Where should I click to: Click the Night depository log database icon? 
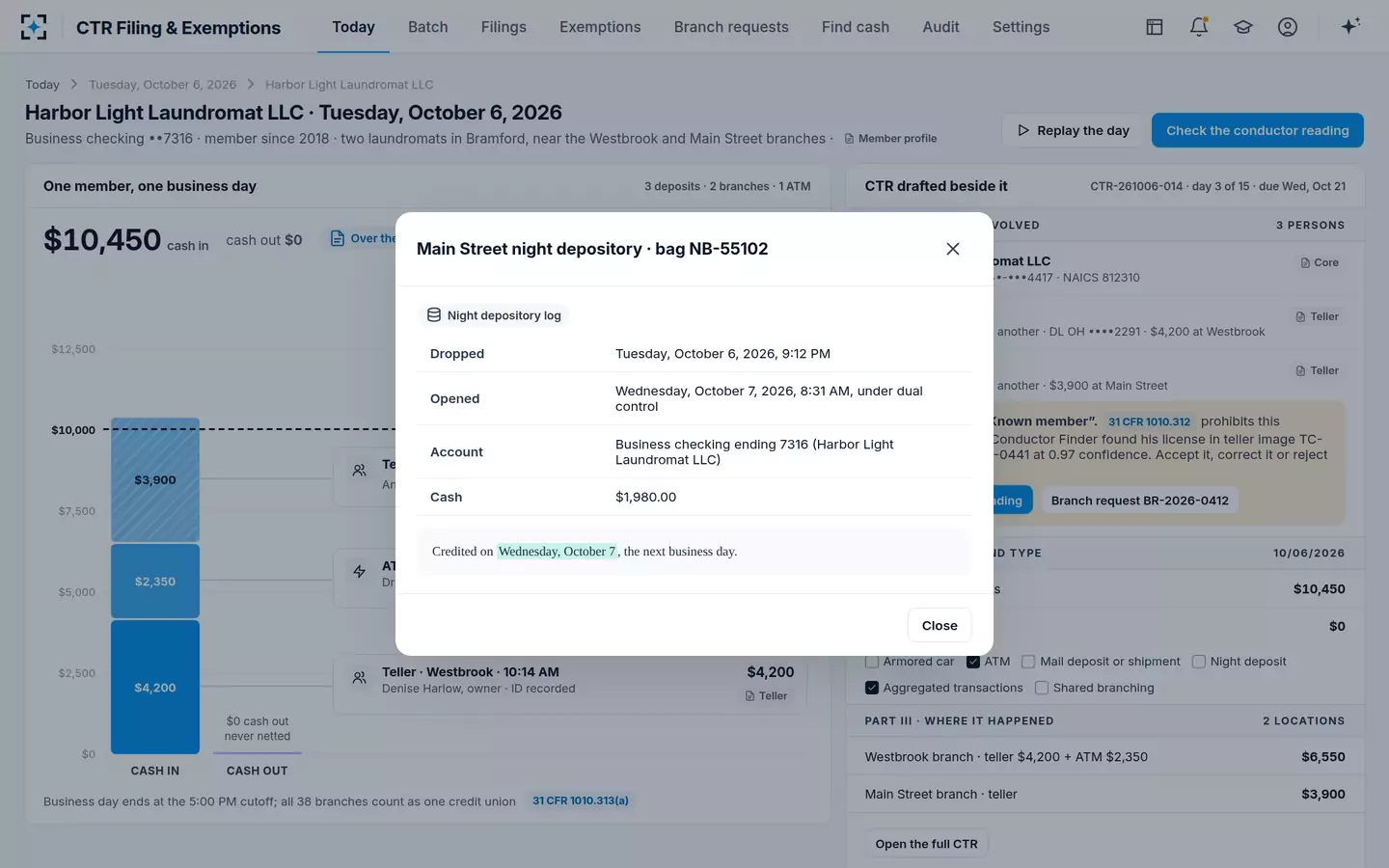tap(434, 315)
